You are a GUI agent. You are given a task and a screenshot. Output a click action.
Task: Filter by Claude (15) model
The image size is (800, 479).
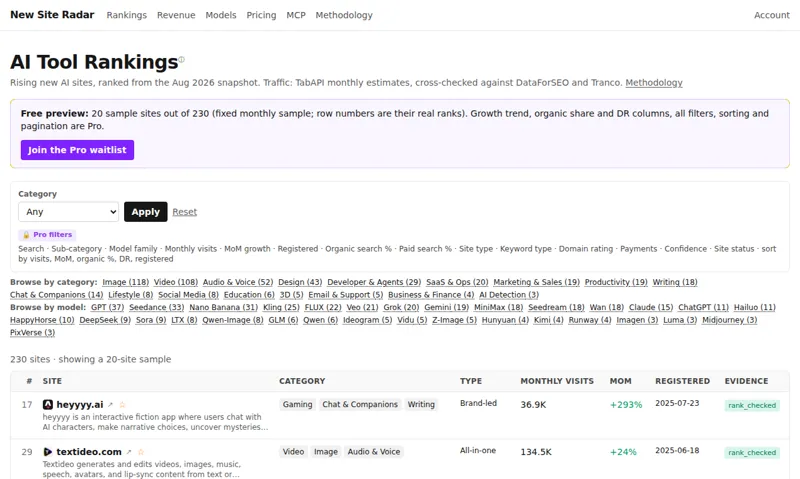[x=651, y=307]
